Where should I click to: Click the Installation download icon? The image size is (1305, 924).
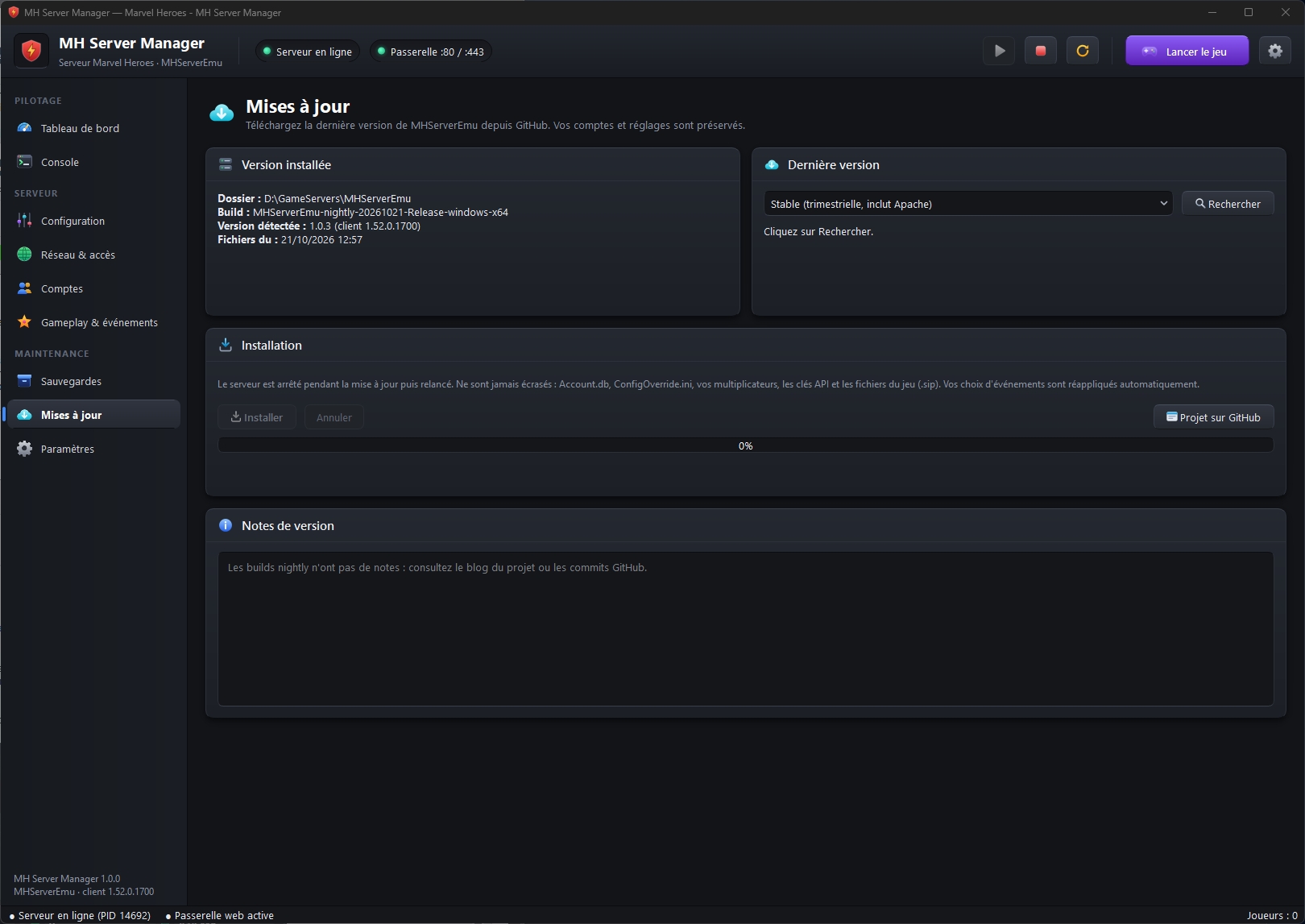coord(226,345)
